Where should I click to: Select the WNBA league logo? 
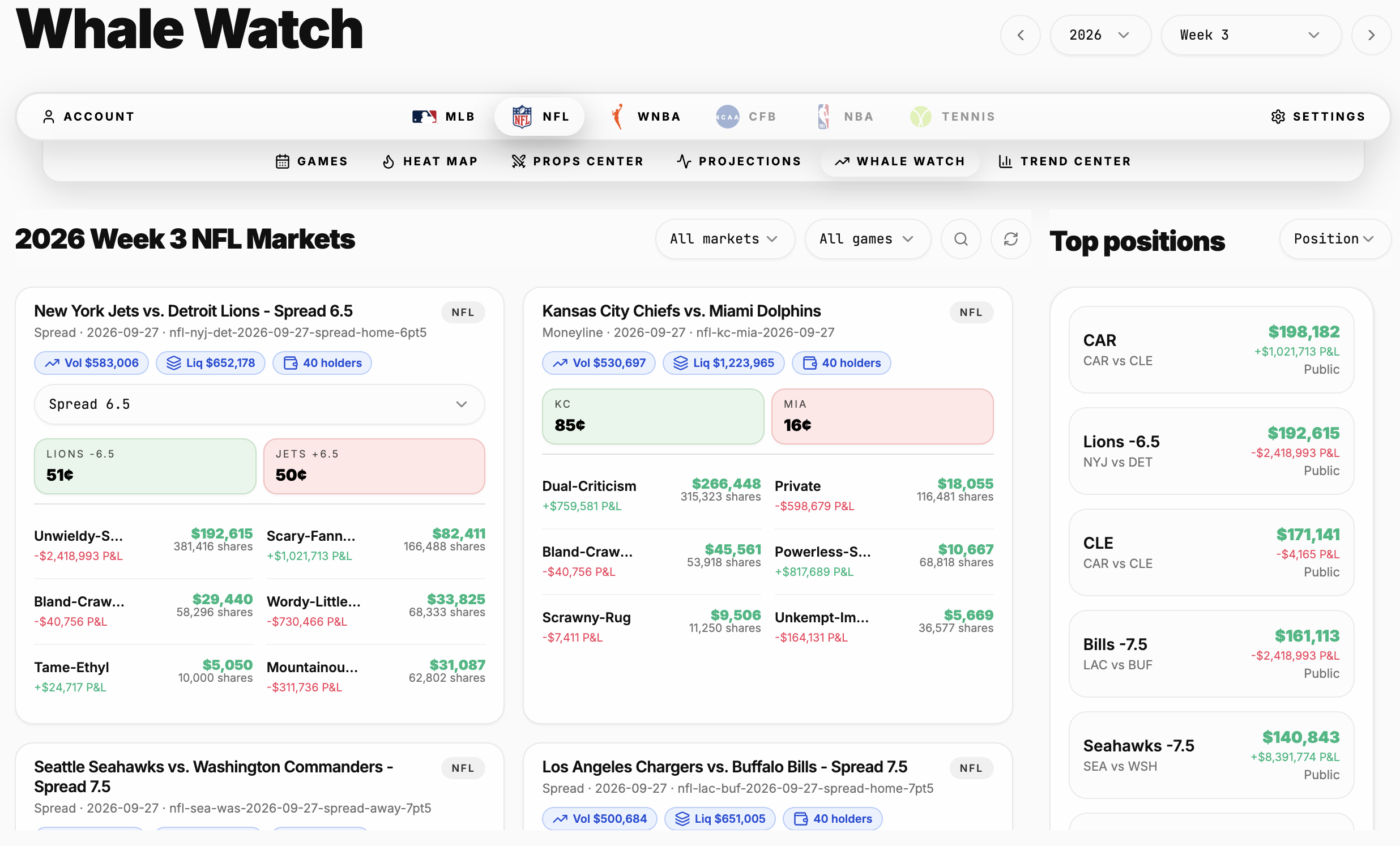[x=617, y=117]
